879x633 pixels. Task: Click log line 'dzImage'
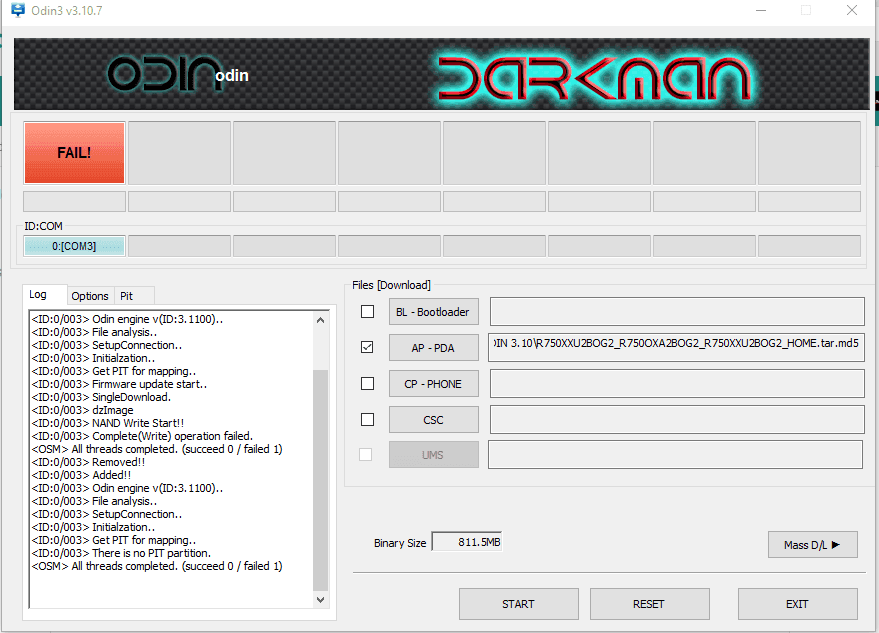click(x=82, y=410)
